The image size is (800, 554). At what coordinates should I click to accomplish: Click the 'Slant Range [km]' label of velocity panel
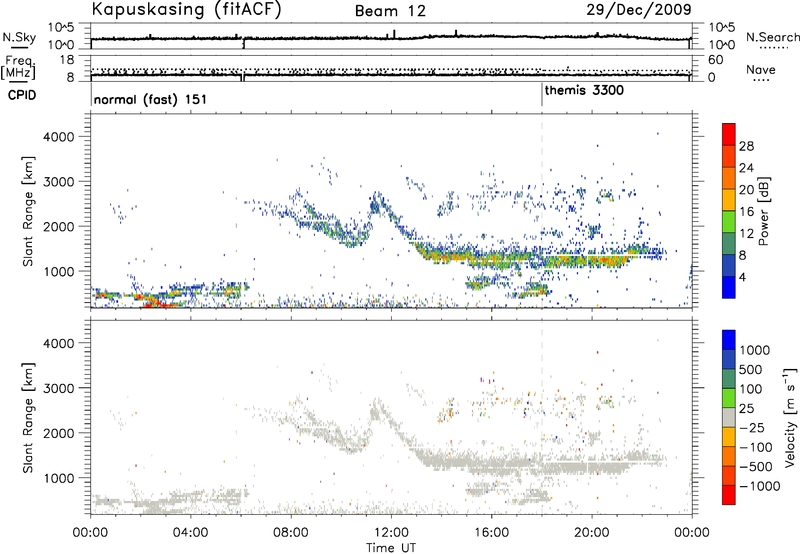[x=29, y=418]
